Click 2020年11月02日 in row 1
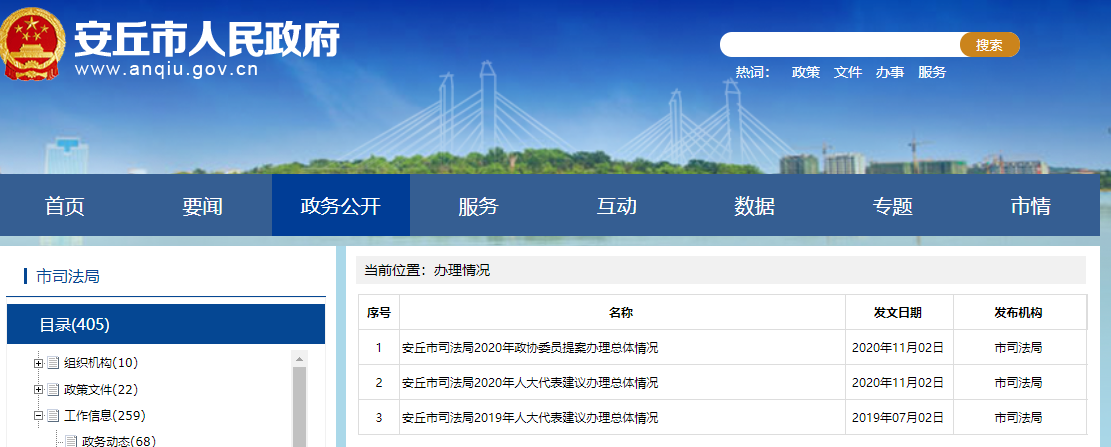Viewport: 1111px width, 447px height. point(898,348)
